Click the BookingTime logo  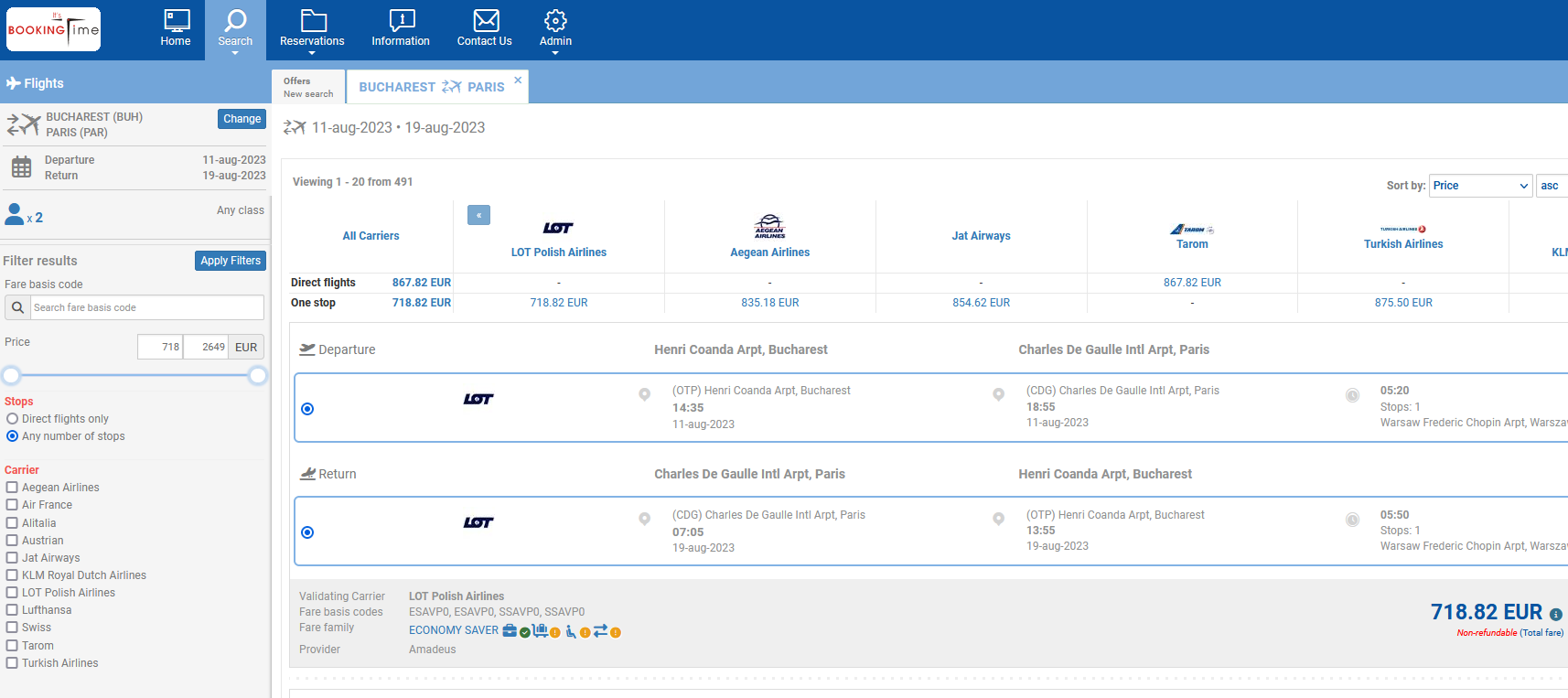point(53,29)
